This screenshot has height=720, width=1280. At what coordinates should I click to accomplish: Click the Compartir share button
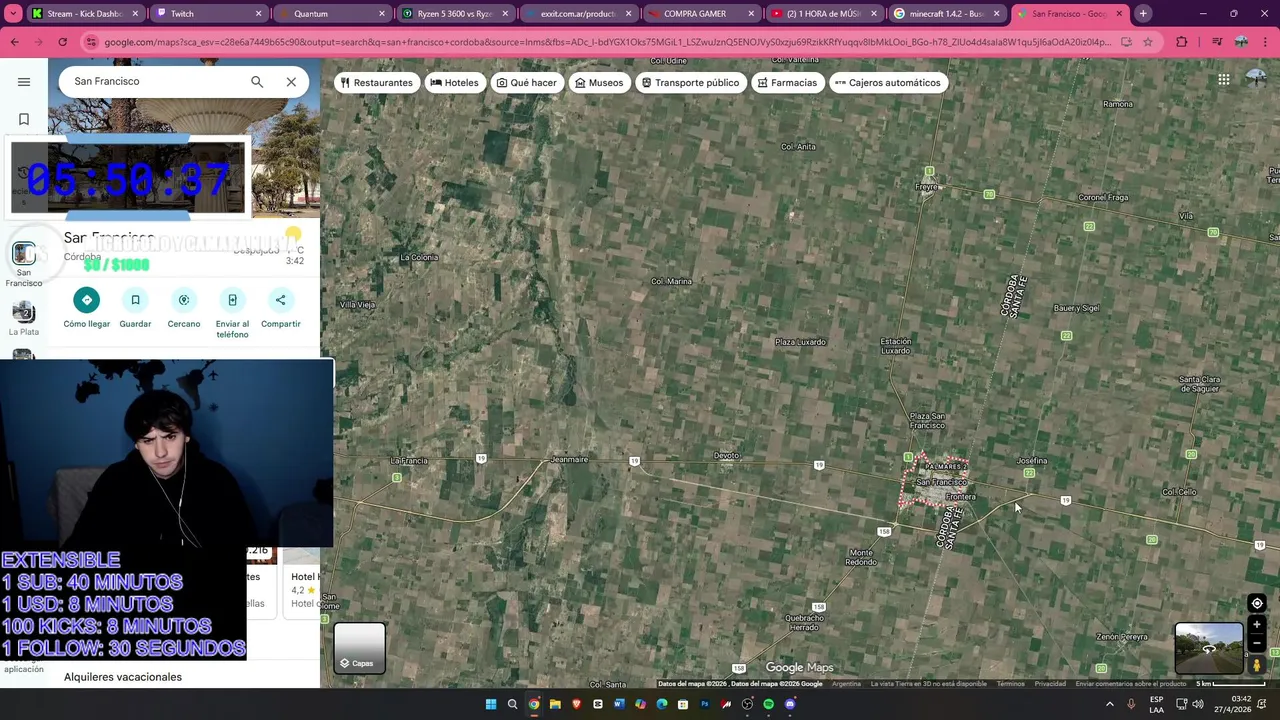281,308
